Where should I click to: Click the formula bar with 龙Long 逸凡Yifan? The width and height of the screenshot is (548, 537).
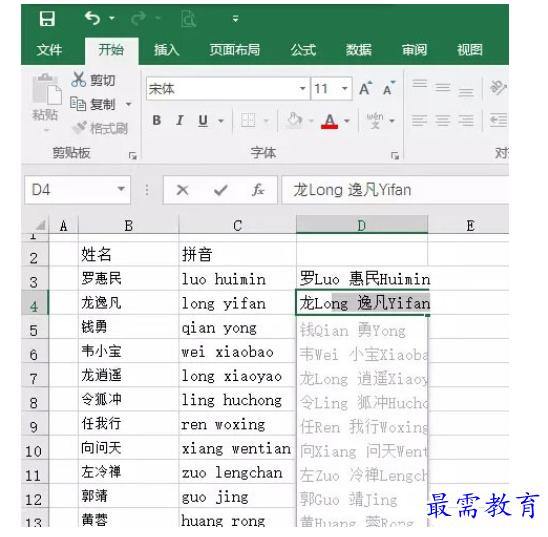[x=395, y=190]
